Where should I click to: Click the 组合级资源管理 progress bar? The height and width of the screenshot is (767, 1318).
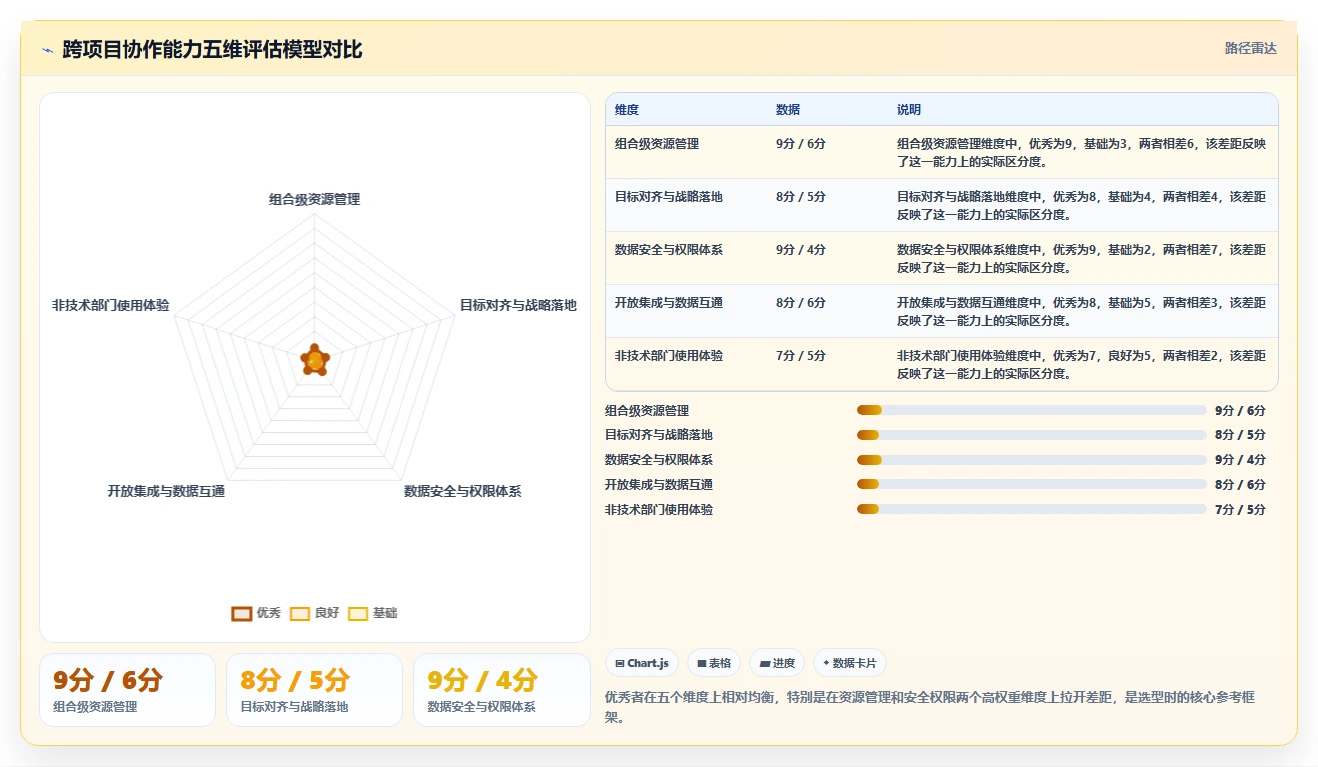(x=1031, y=410)
